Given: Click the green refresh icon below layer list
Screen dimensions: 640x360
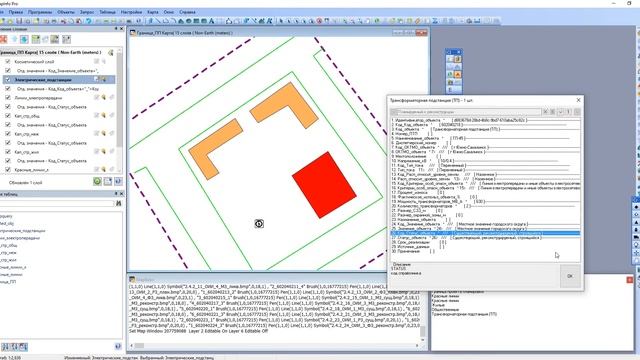Looking at the screenshot, I should tap(97, 181).
